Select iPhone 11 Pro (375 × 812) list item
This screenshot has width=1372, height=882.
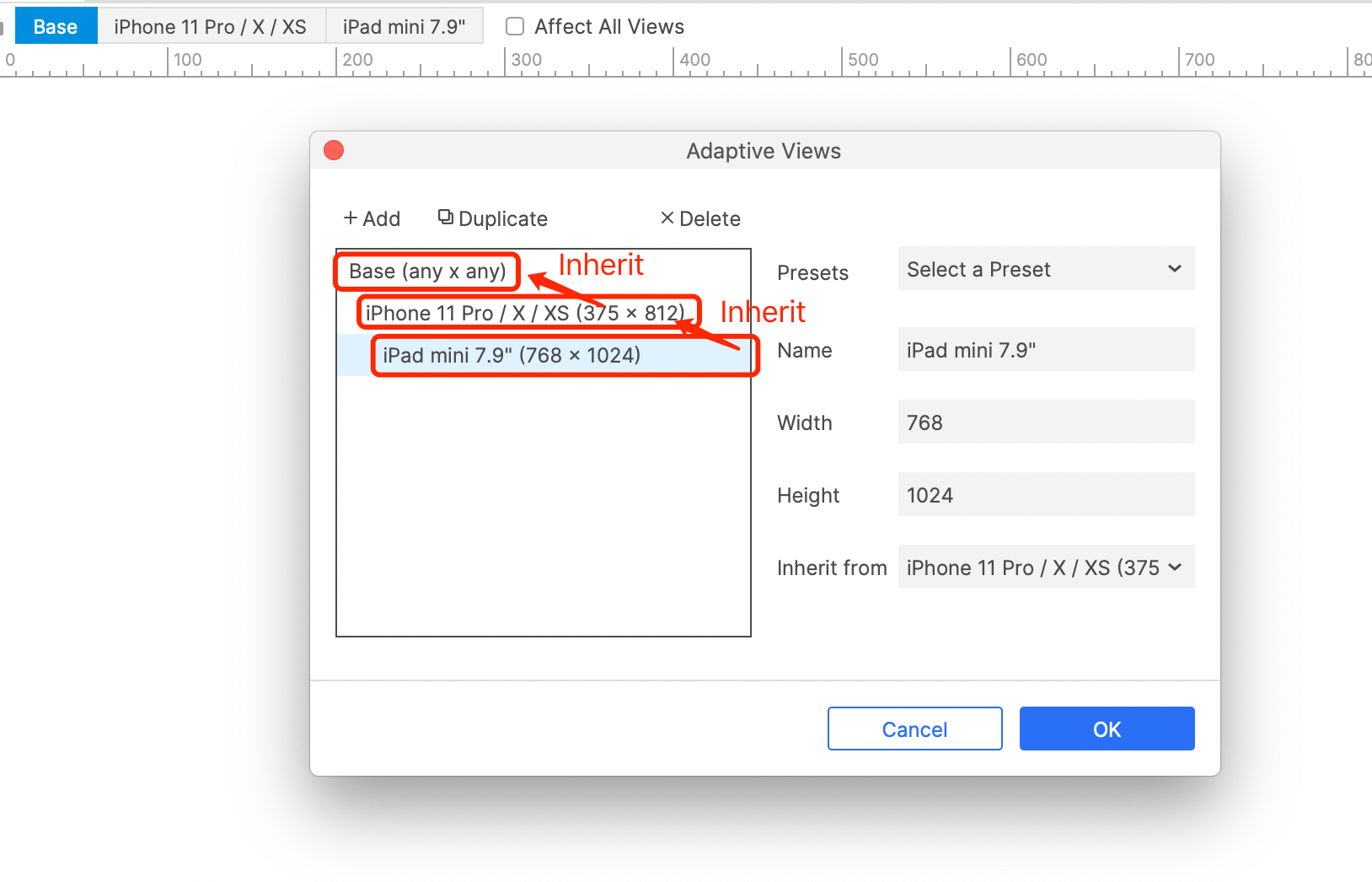(525, 313)
